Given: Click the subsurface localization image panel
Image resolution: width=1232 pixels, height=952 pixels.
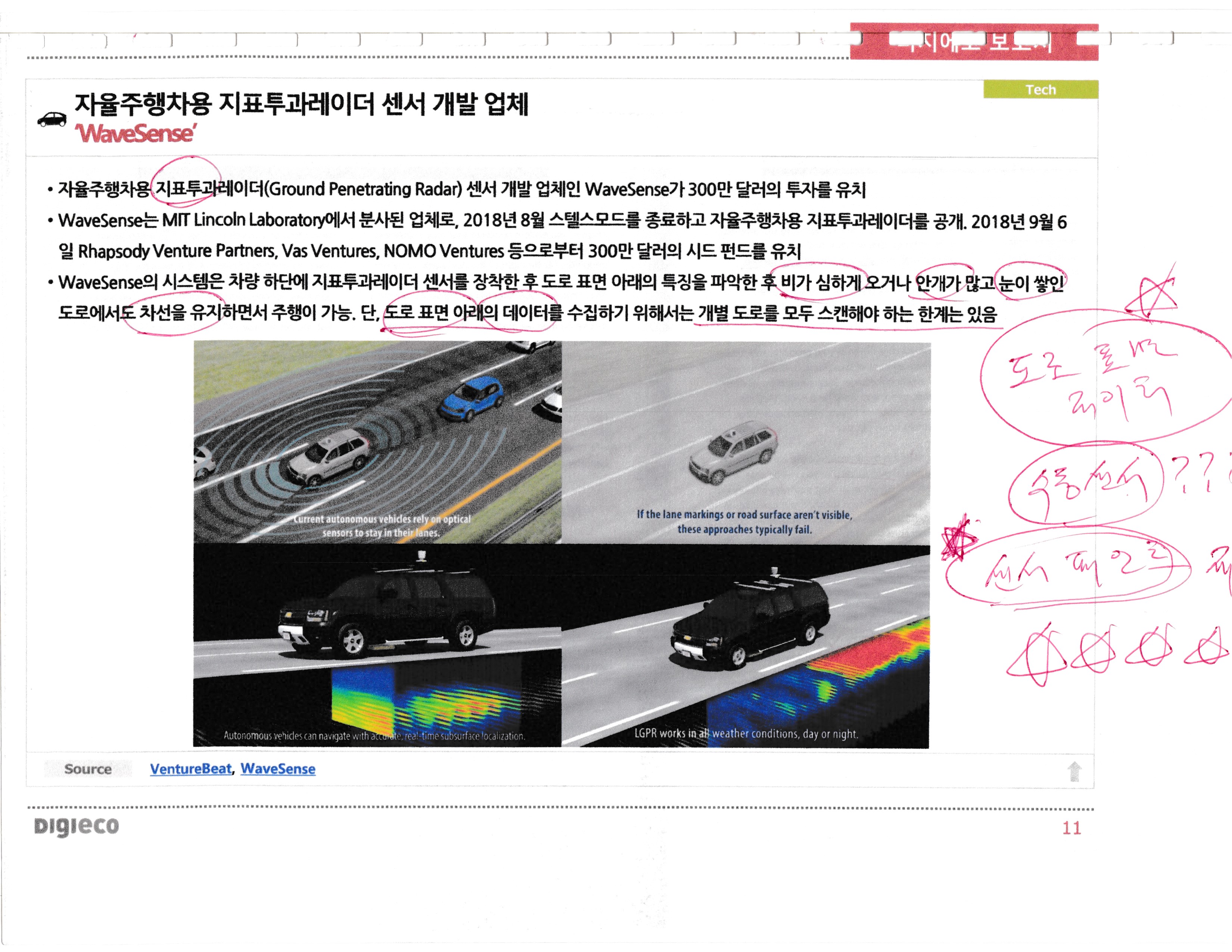Looking at the screenshot, I should click(377, 645).
